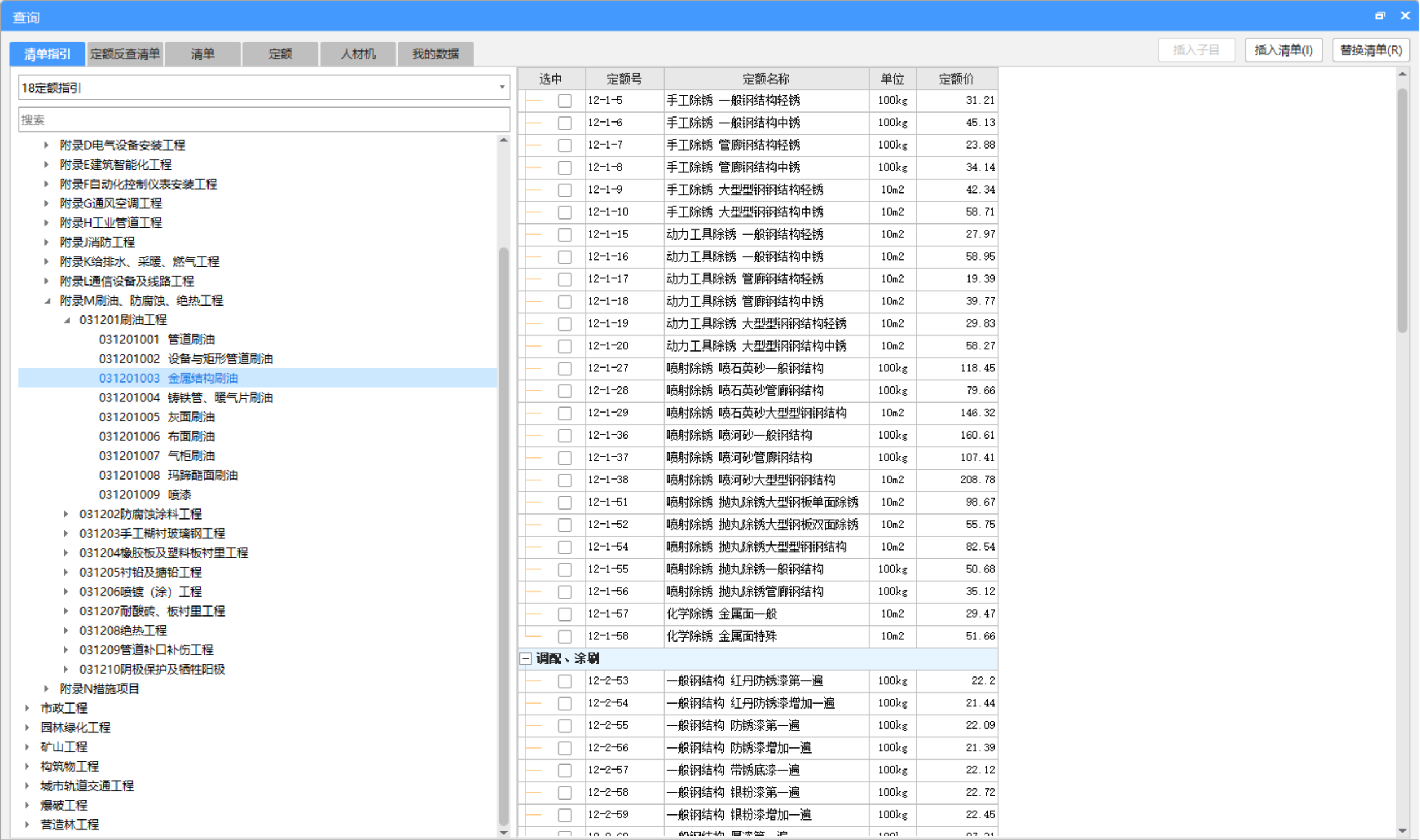This screenshot has width=1420, height=840.
Task: Expand 031202防腐蚀涂料工程 node
Action: 65,514
